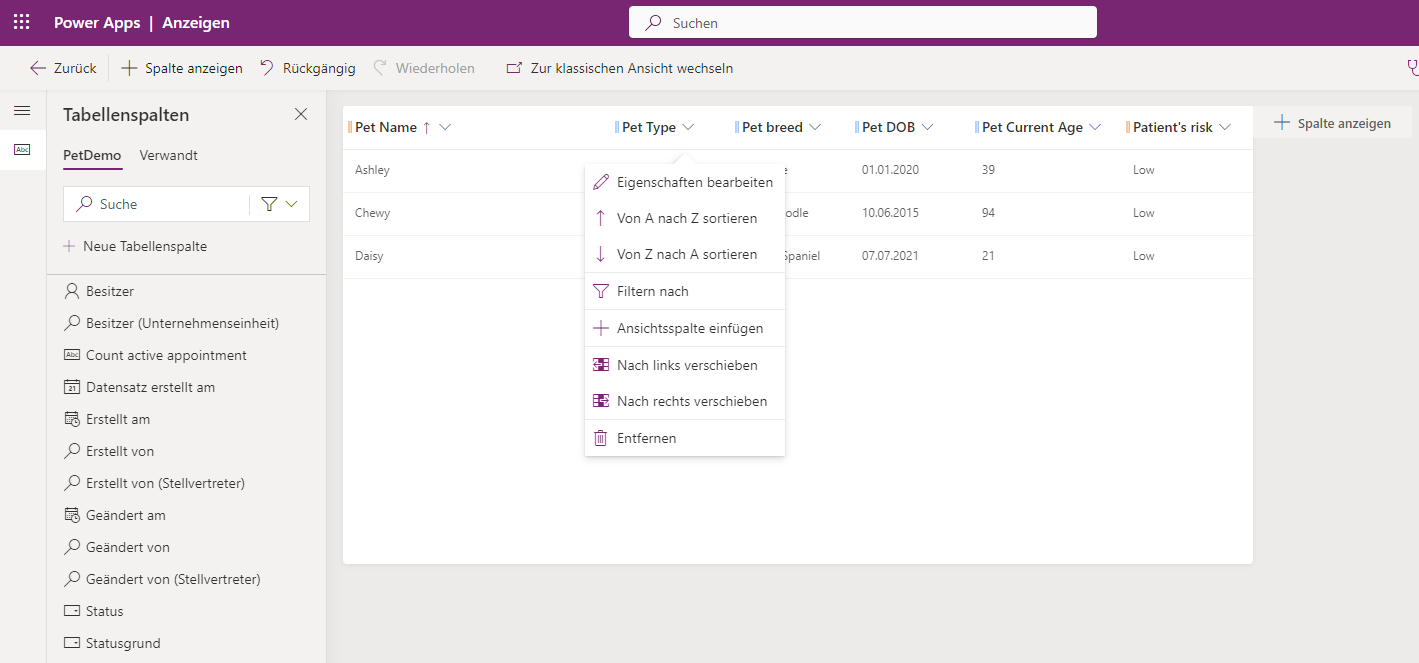Click the Ashley row cell
Screen dimensions: 1419x663
[x=372, y=170]
